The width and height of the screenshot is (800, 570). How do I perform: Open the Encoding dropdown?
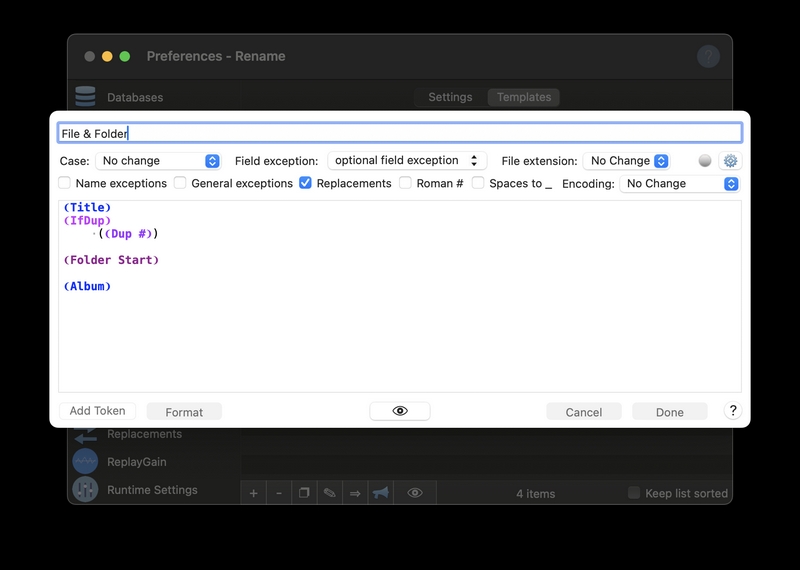[x=680, y=184]
